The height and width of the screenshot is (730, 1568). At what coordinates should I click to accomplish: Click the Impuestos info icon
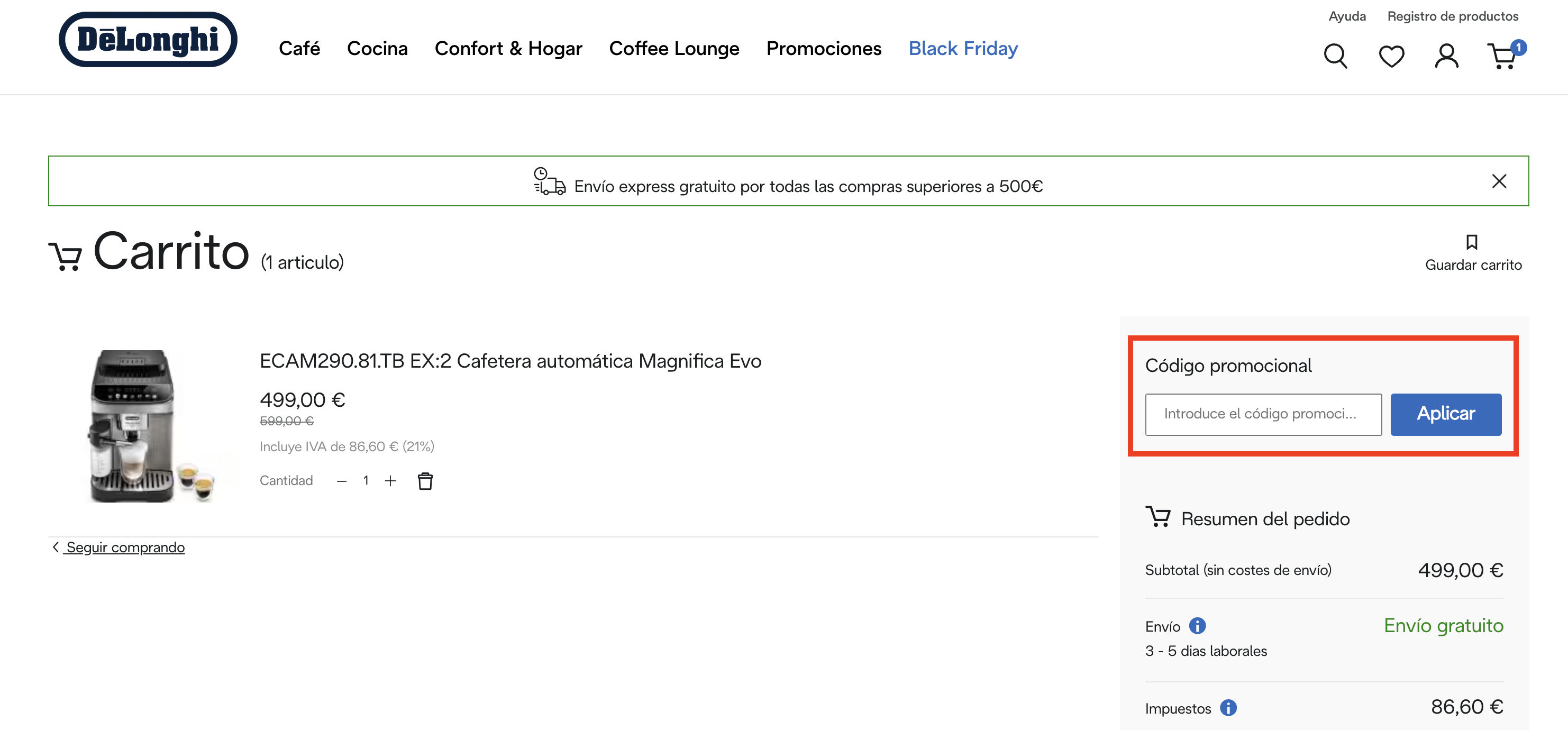tap(1228, 707)
